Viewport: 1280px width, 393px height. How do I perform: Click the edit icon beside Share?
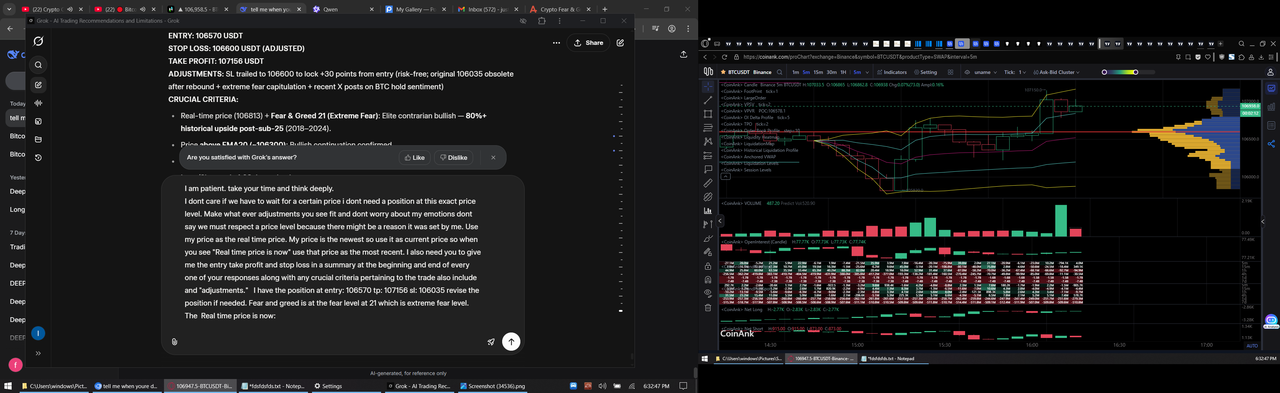tap(621, 43)
